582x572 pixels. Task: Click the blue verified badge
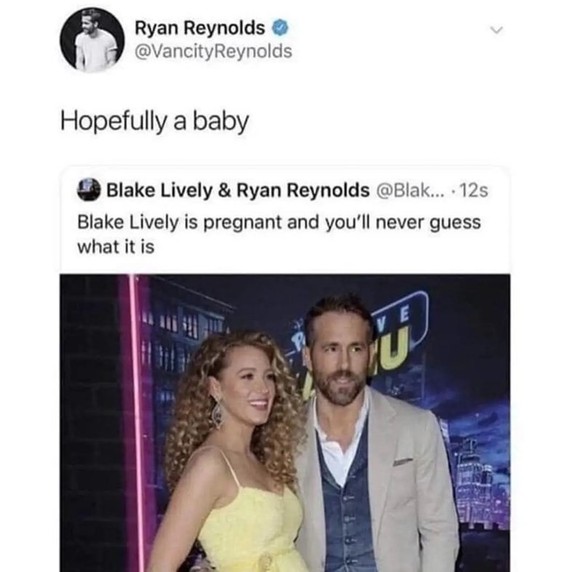(280, 28)
